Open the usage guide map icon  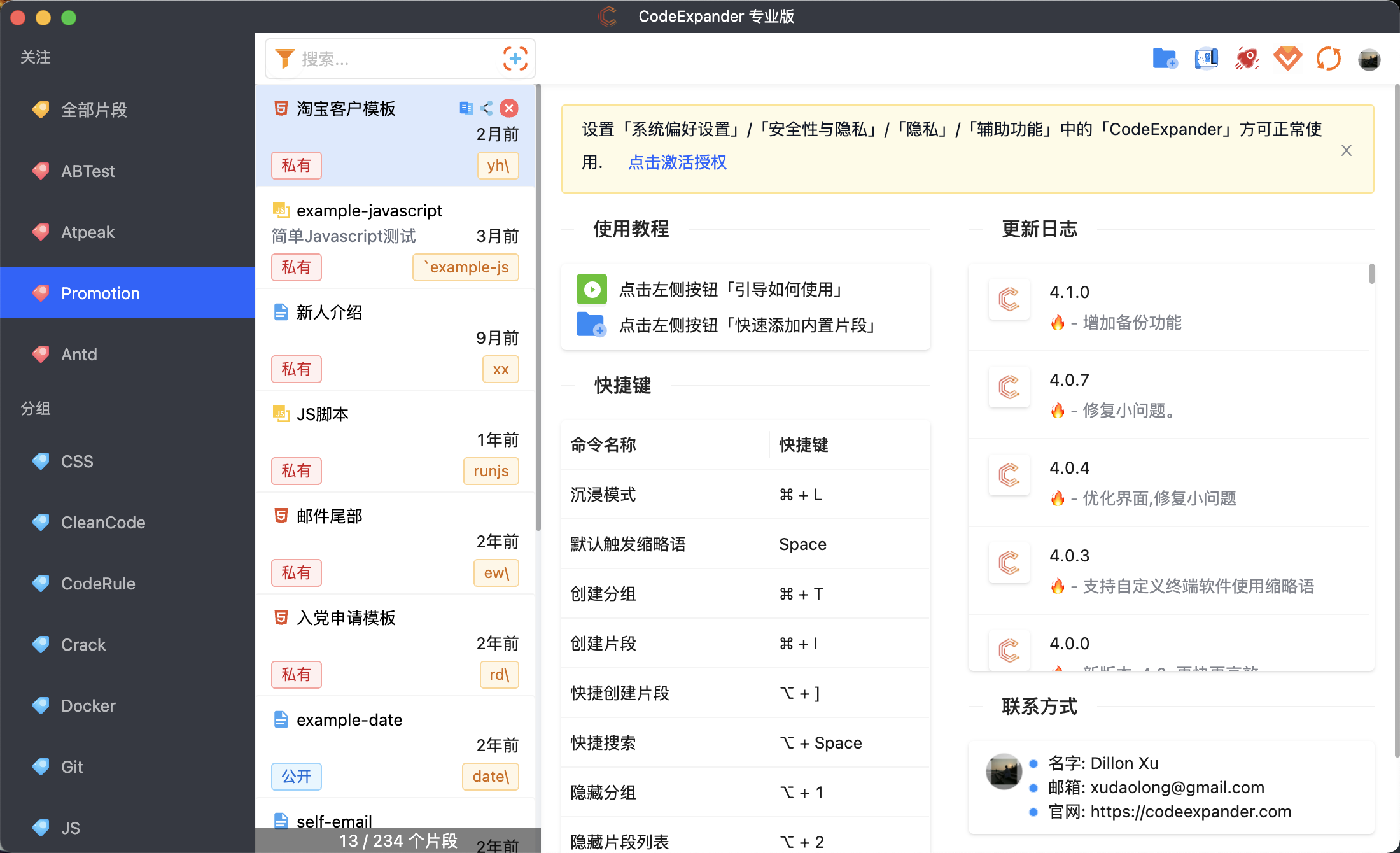1206,59
